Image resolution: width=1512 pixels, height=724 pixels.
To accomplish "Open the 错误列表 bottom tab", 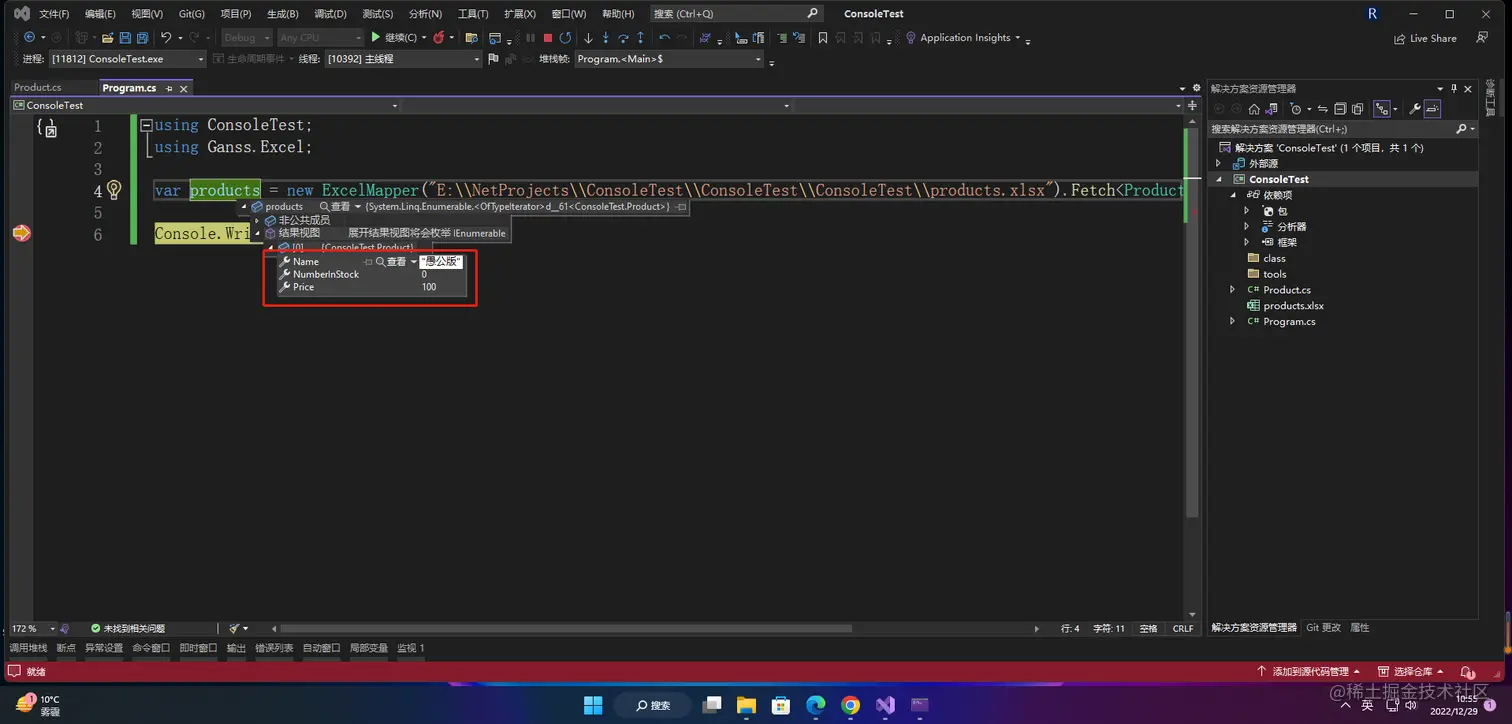I will point(274,648).
